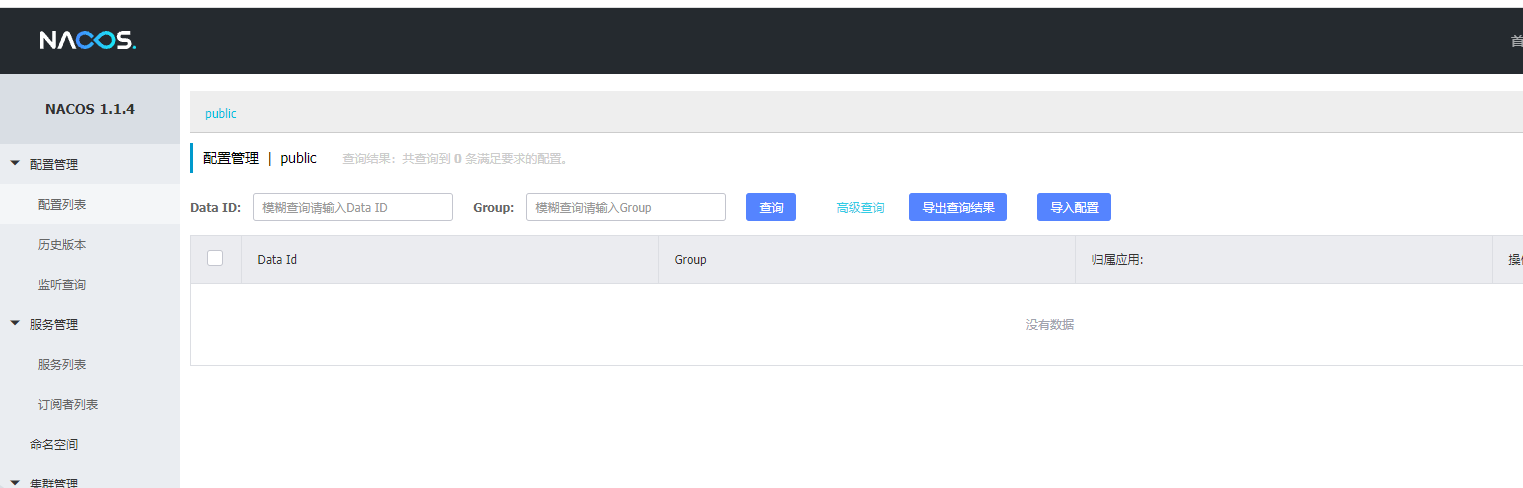Click the 没有数据 empty message

pyautogui.click(x=1050, y=324)
